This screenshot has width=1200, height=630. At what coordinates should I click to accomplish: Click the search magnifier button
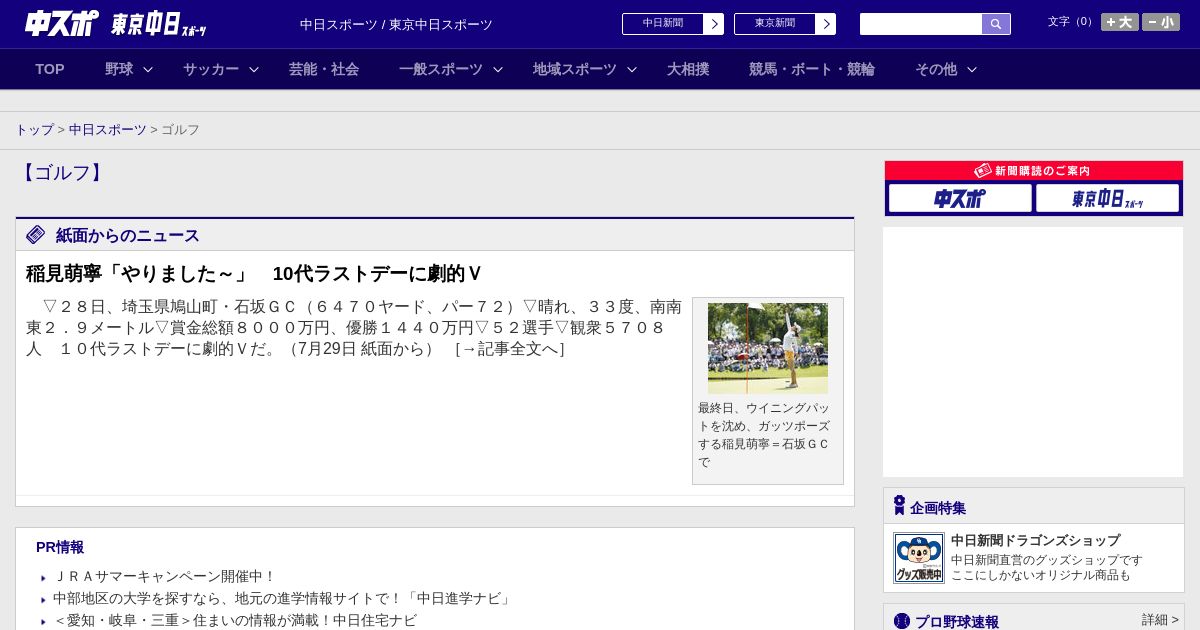coord(996,24)
